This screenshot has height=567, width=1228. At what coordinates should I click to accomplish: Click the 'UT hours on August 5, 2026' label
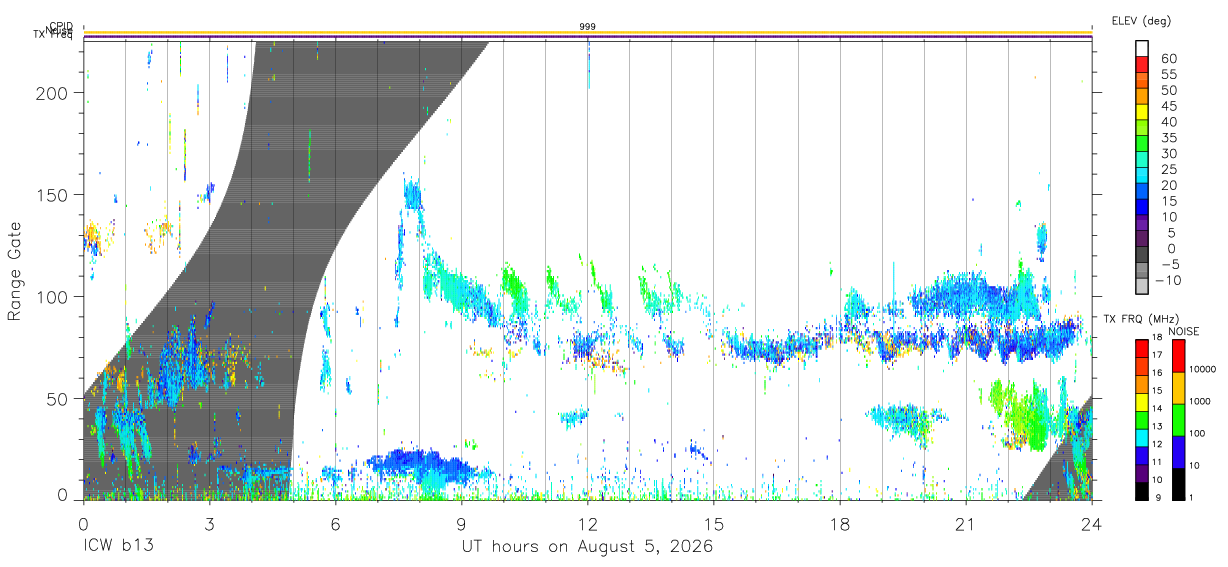click(x=587, y=548)
